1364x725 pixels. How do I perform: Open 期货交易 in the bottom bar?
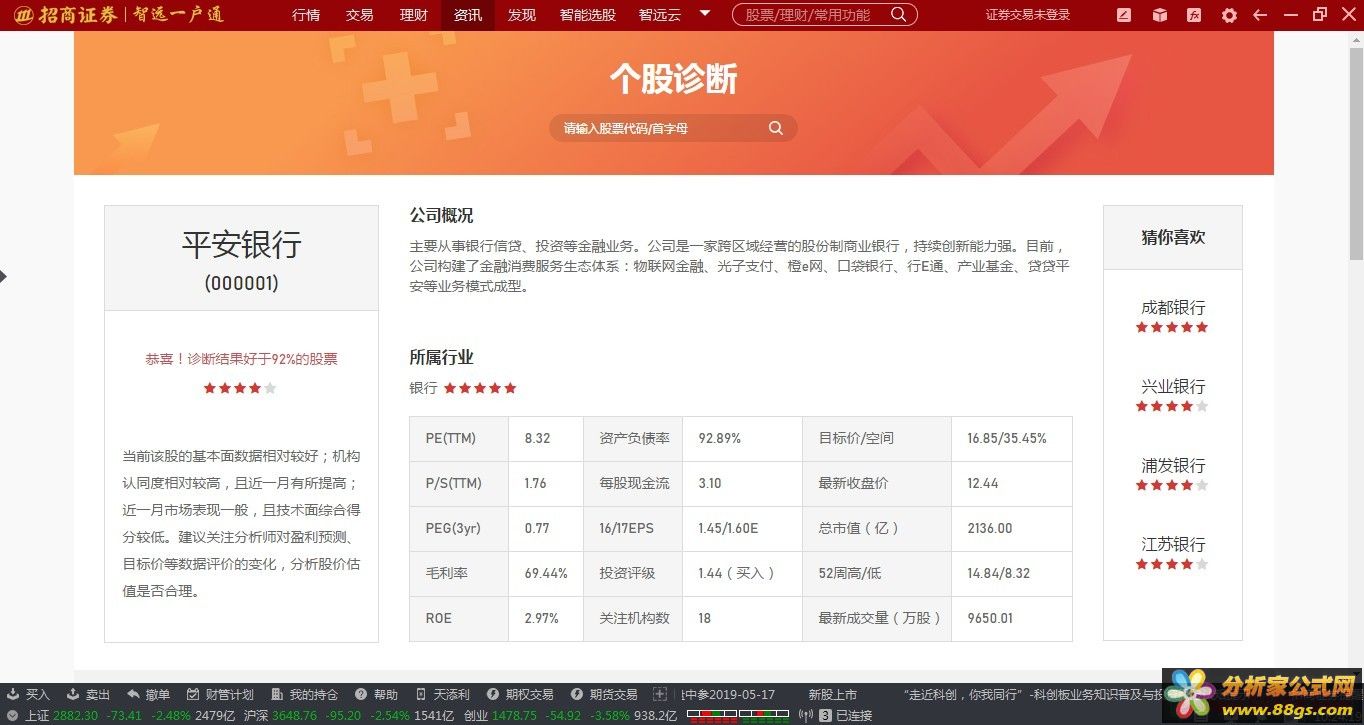(604, 694)
